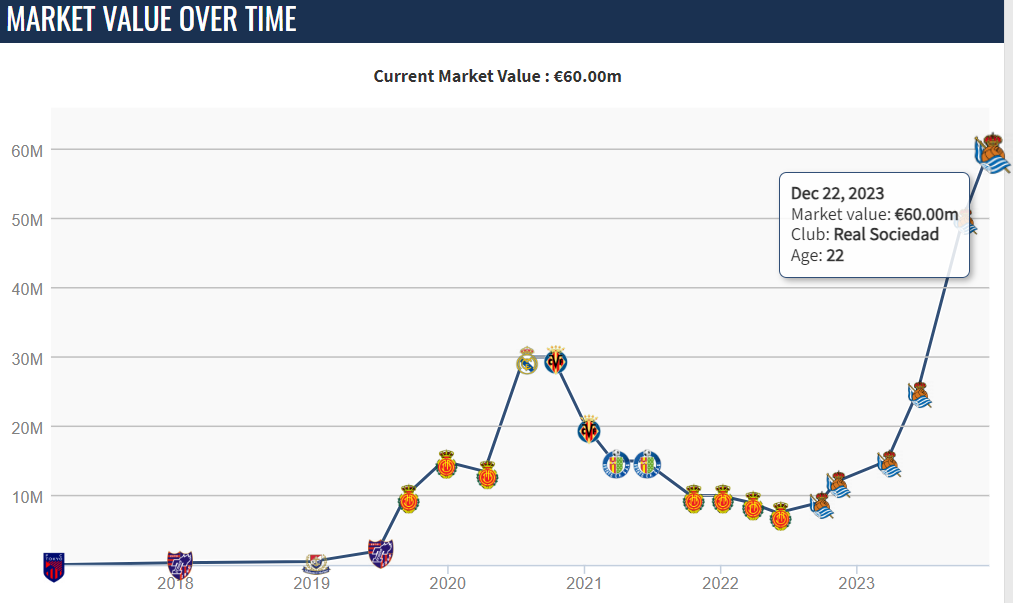Click the rightmost Getafe crest marker

coord(648,464)
